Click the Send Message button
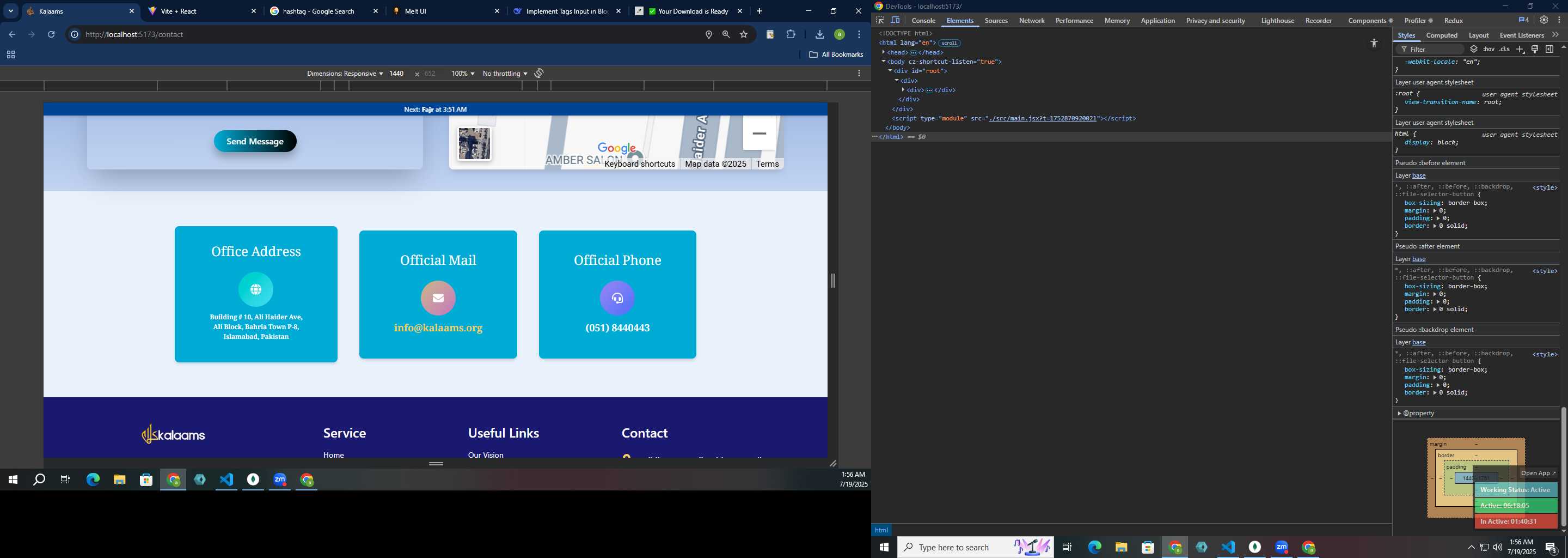Viewport: 1568px width, 558px height. point(255,141)
